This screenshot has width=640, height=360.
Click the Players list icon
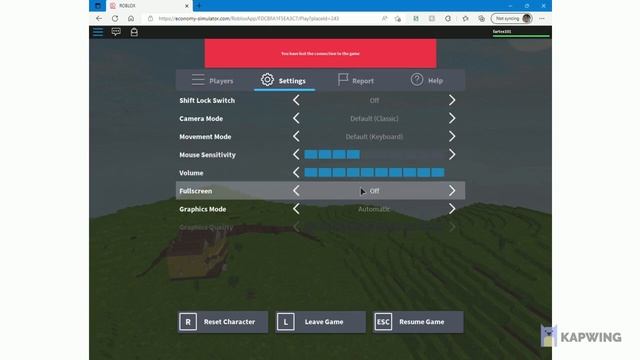point(198,80)
